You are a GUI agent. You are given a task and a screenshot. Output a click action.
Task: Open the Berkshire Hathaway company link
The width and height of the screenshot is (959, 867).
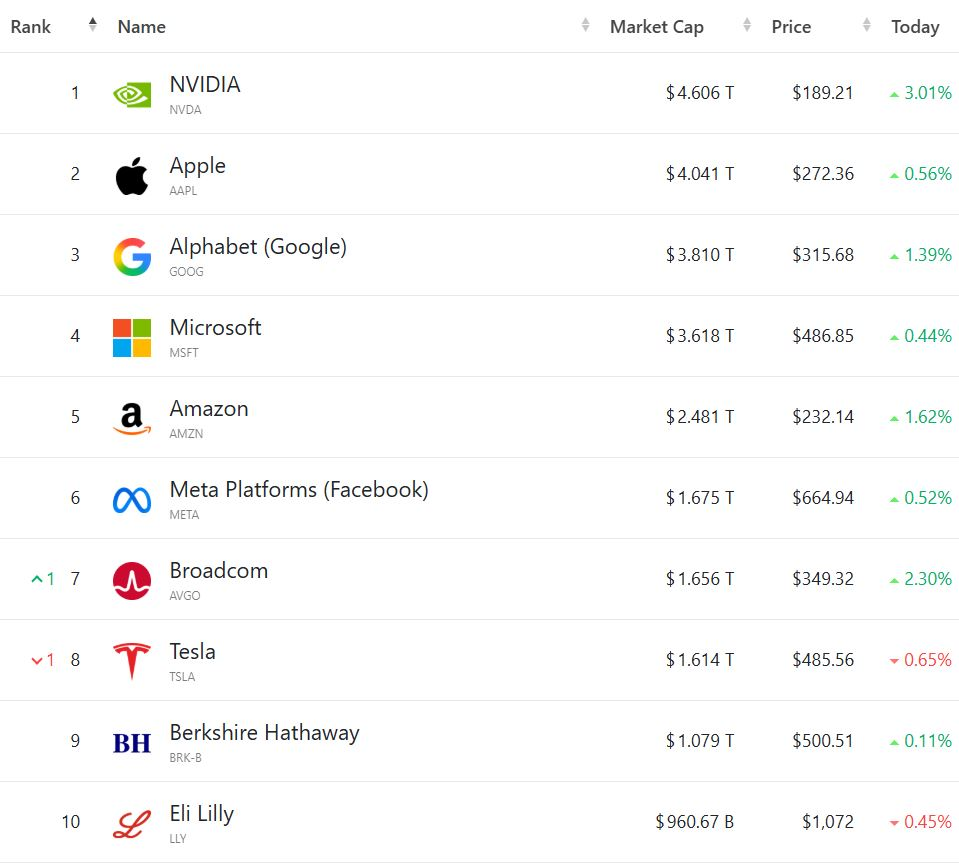point(264,733)
